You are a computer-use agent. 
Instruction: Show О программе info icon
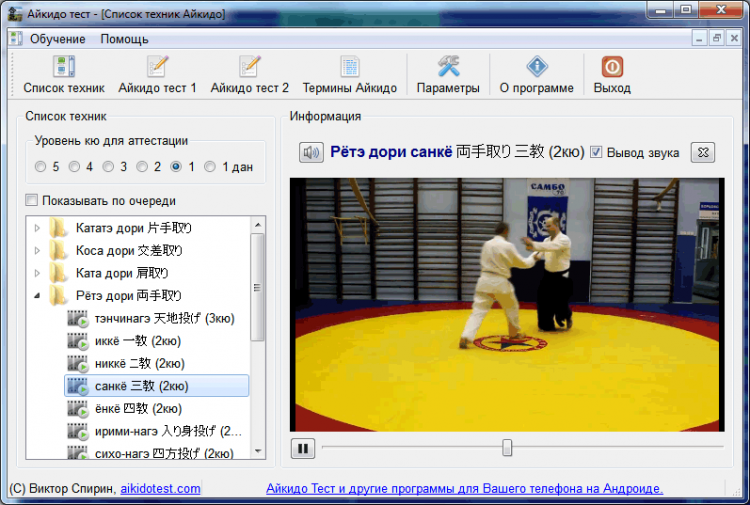(537, 67)
